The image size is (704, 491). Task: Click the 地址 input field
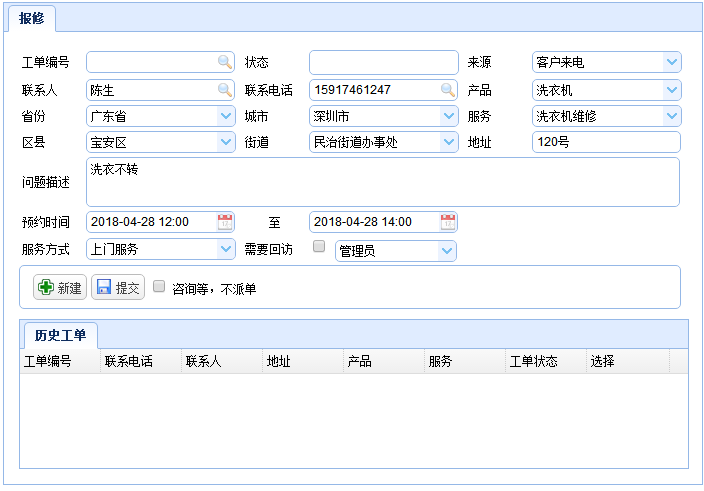[x=605, y=142]
